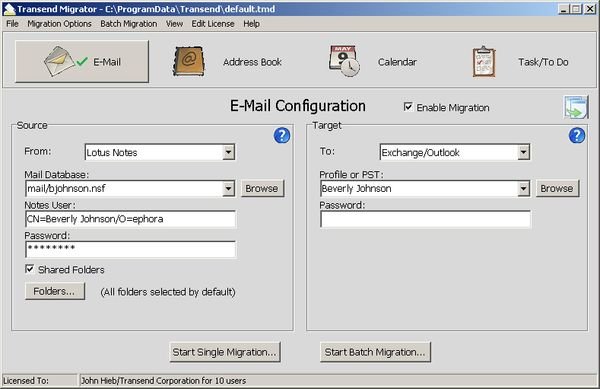Expand the From source system dropdown
Image resolution: width=600 pixels, height=389 pixels.
coord(228,152)
